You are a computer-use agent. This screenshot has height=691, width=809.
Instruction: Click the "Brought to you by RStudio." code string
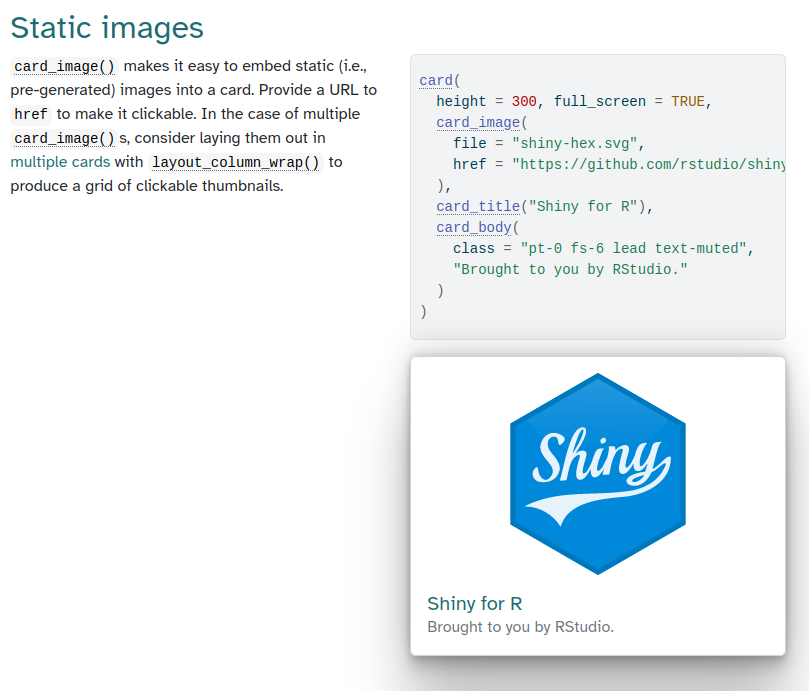click(x=571, y=269)
